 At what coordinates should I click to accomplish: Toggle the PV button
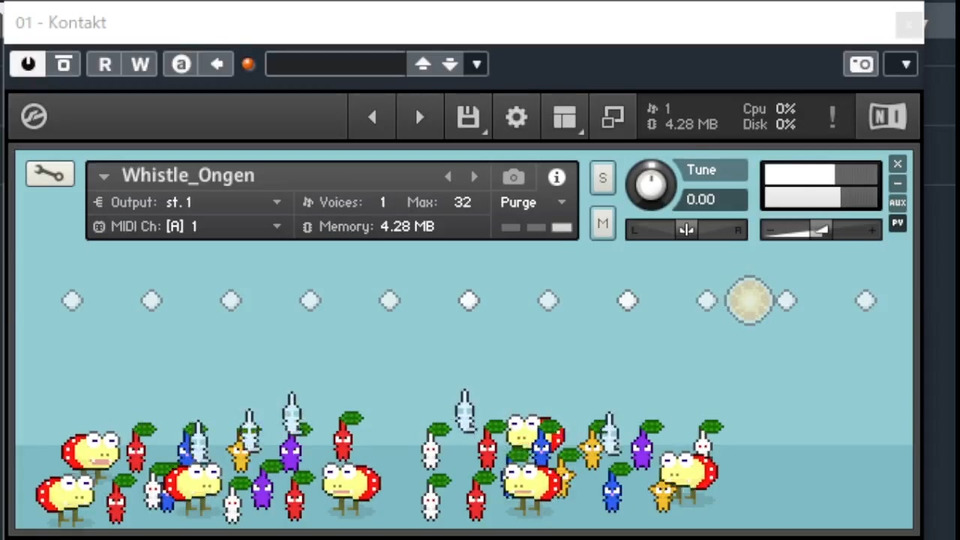[898, 223]
